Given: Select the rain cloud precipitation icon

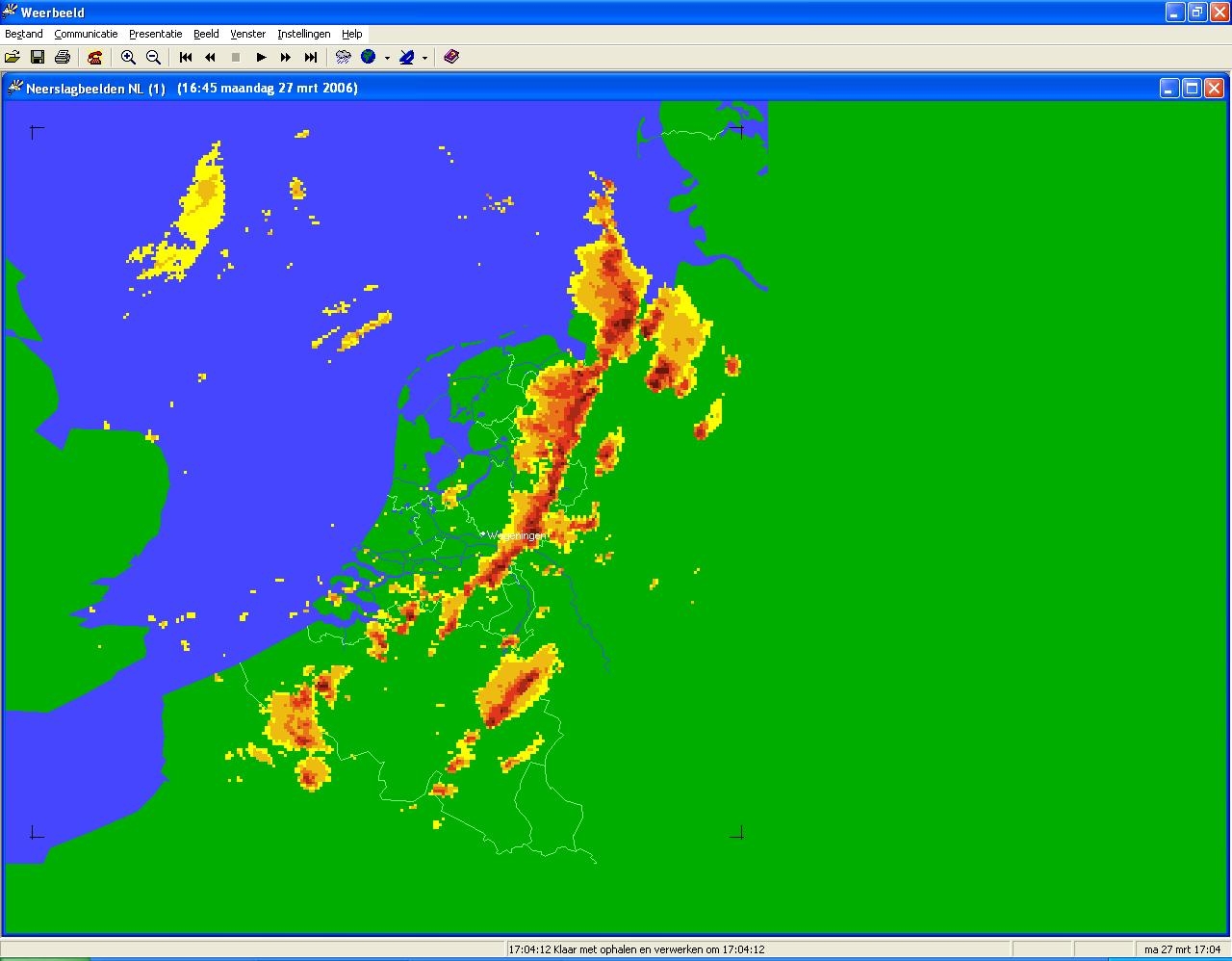Looking at the screenshot, I should click(343, 57).
